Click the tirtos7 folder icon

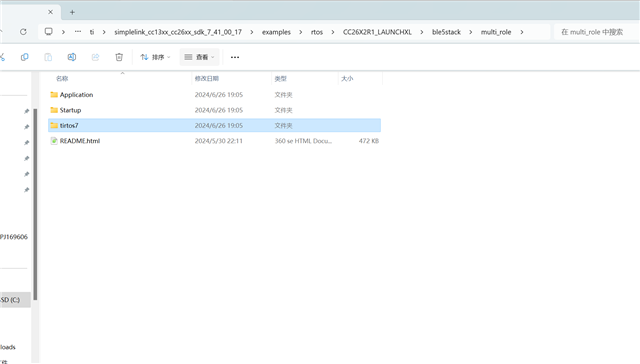point(54,125)
